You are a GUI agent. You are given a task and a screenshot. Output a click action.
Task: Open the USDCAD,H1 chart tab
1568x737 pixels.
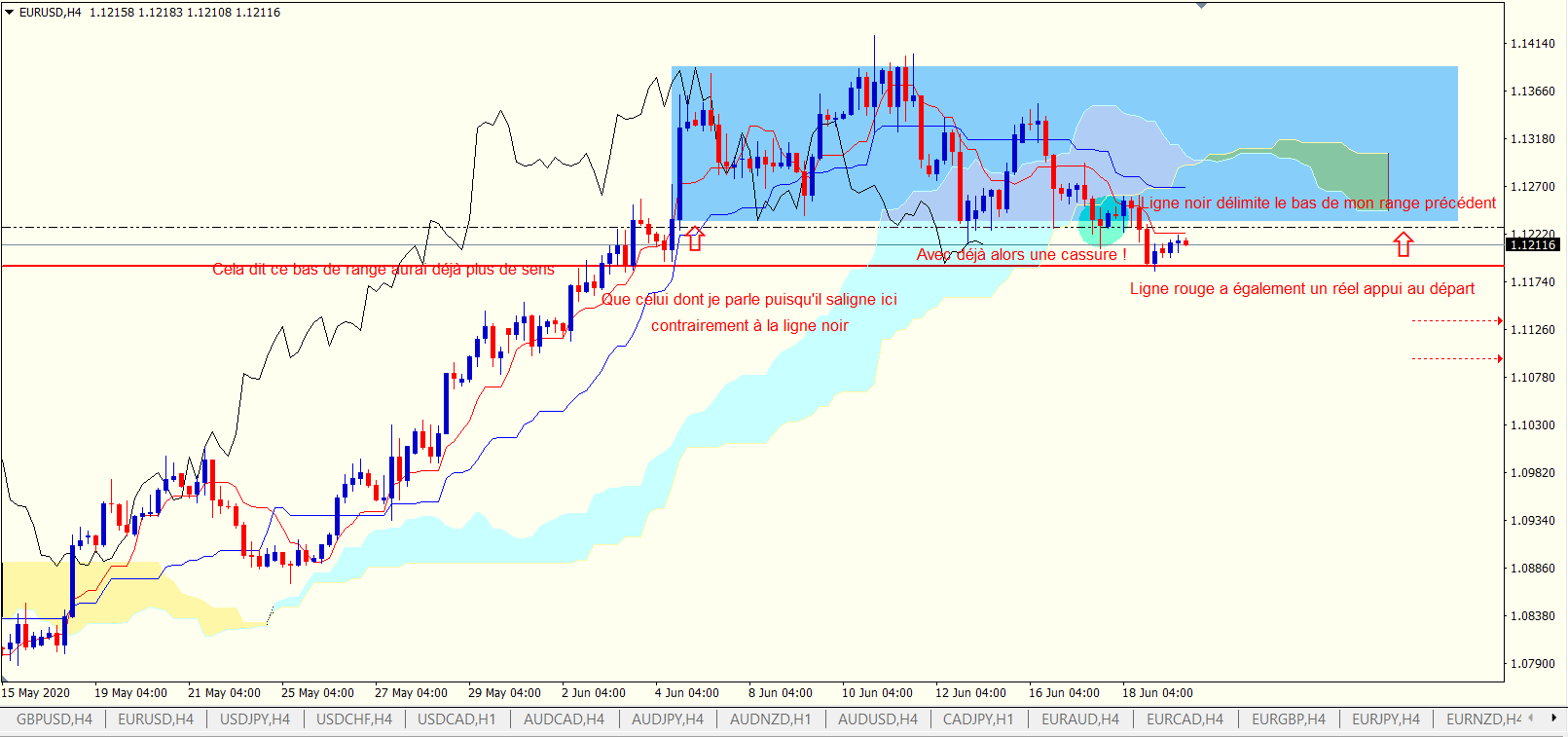point(456,719)
